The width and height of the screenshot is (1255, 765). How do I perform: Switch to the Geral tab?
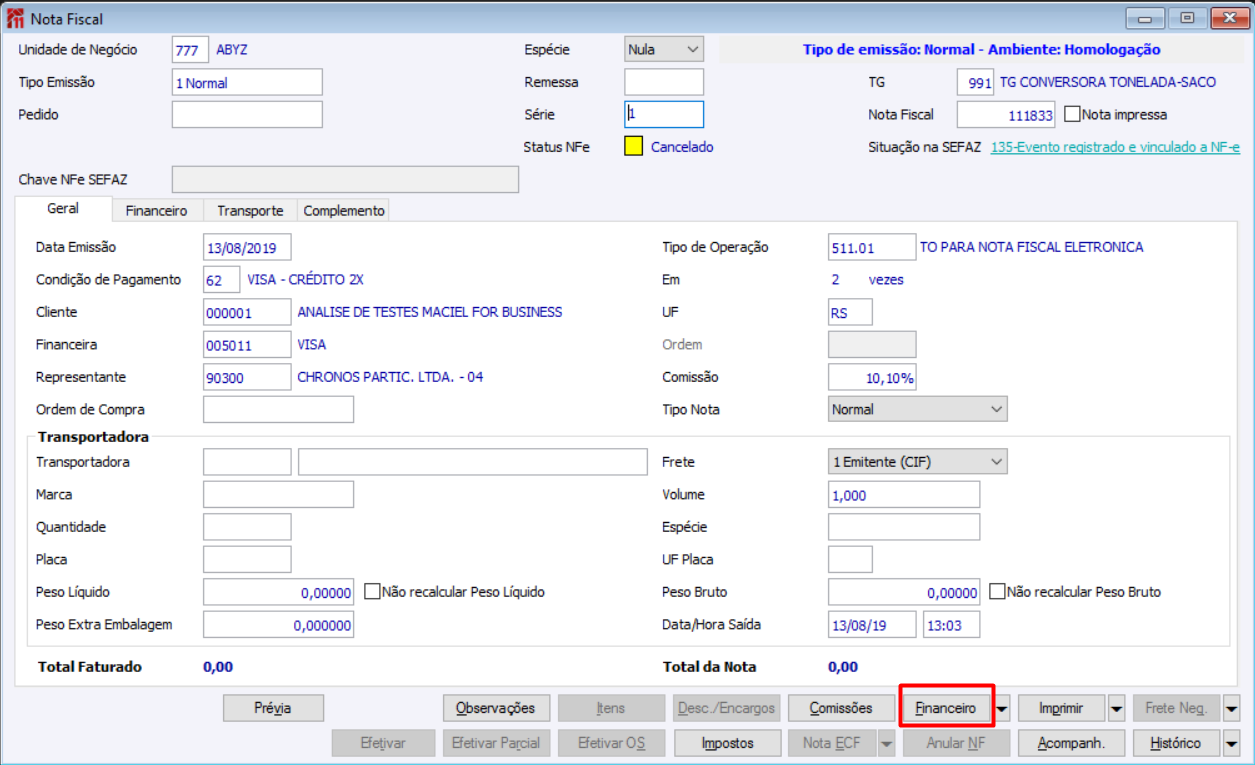point(63,209)
